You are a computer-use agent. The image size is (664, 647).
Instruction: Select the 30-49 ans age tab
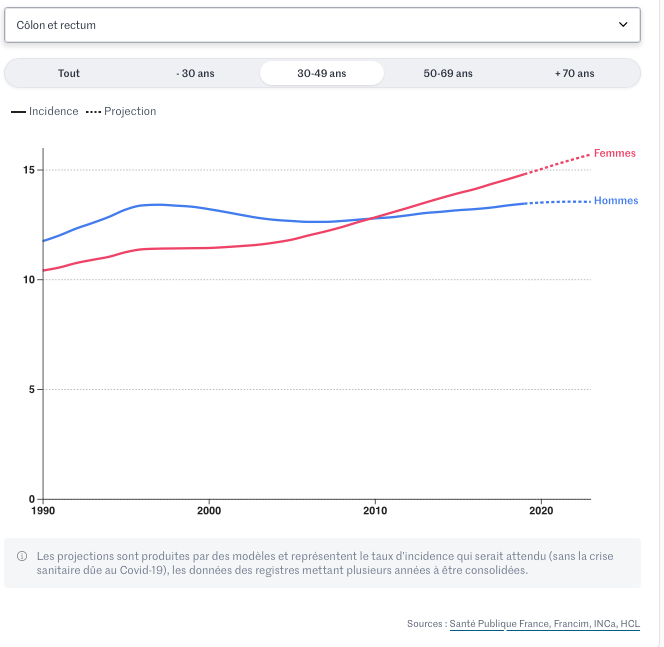322,73
